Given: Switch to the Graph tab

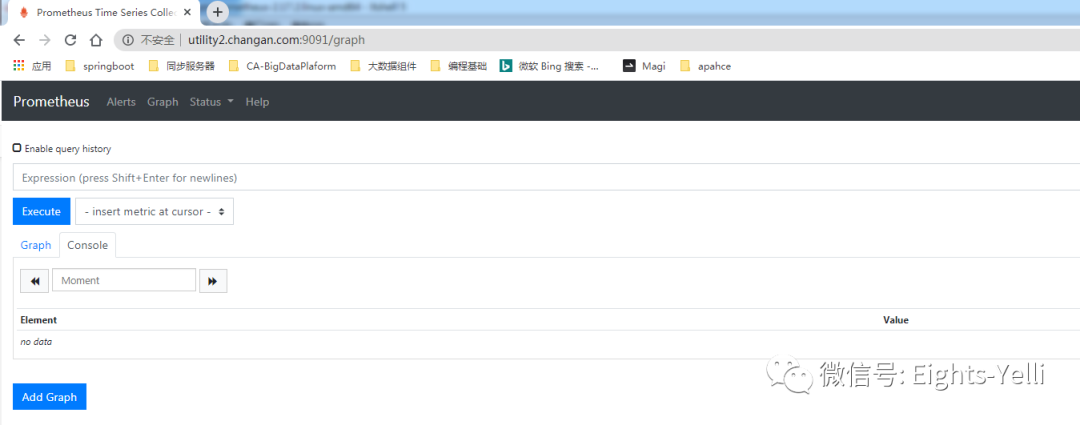Looking at the screenshot, I should [x=36, y=245].
